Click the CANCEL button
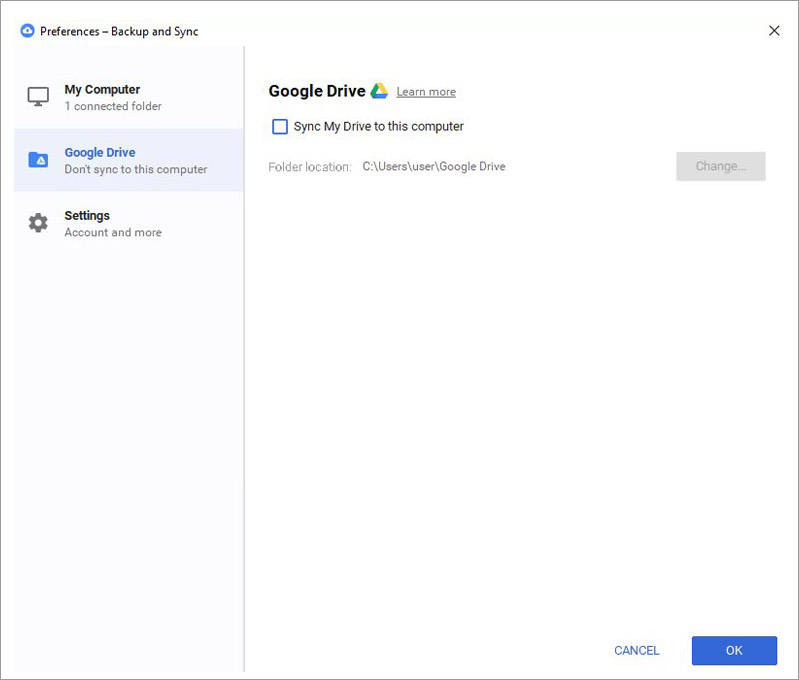This screenshot has height=680, width=799. point(636,650)
